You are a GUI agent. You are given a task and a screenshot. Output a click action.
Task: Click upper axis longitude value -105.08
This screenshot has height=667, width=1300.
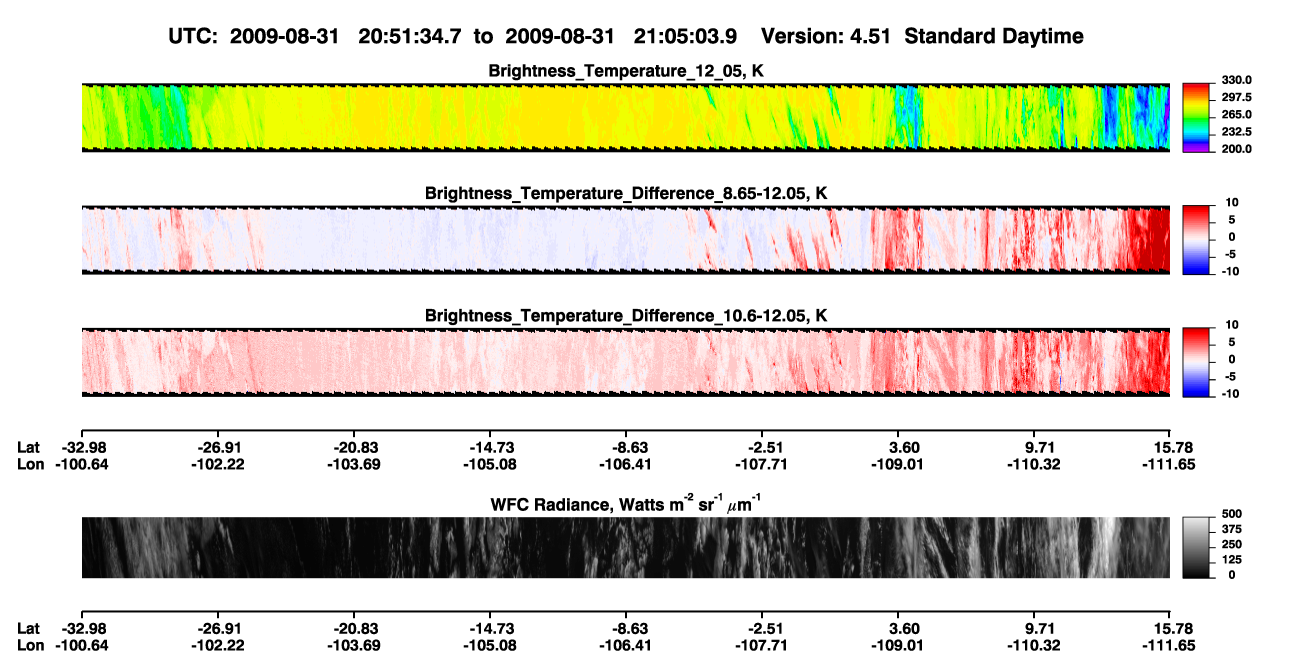[x=489, y=464]
